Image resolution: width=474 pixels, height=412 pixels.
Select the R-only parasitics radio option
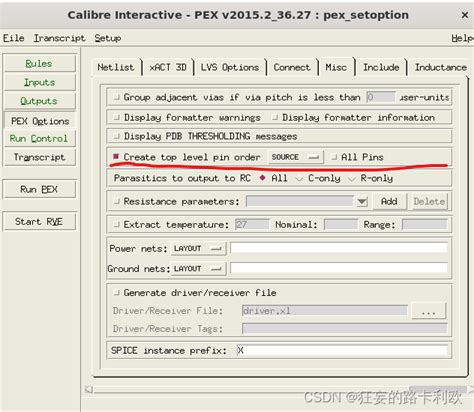point(351,179)
